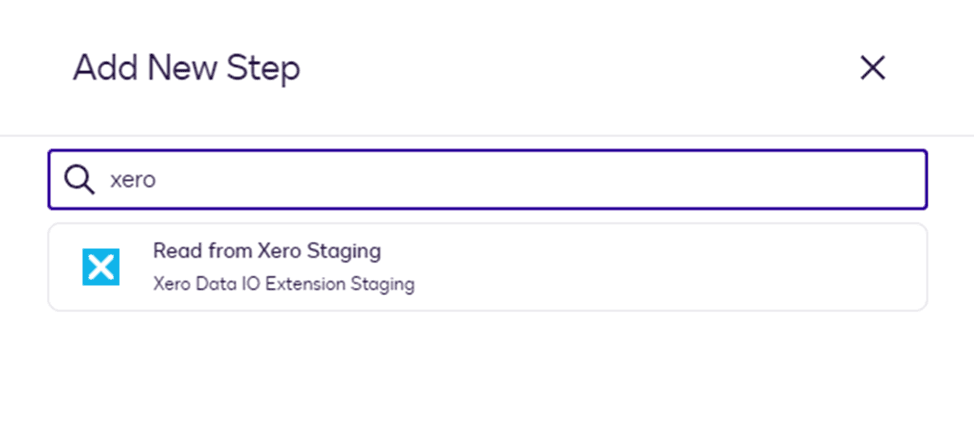Click the words Data IO in the subtitle
The image size is (974, 425).
pos(225,284)
